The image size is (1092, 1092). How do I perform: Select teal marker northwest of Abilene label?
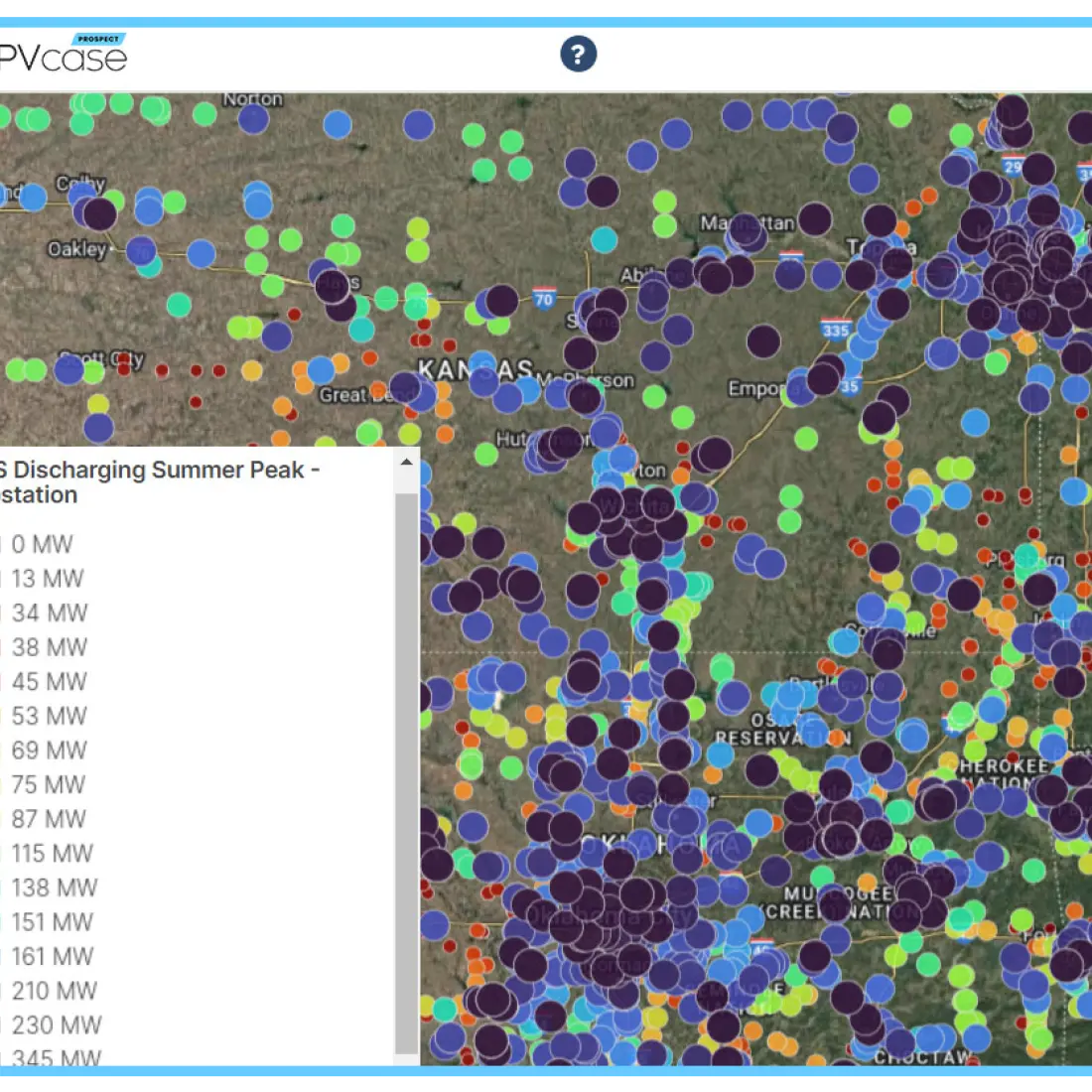click(604, 239)
